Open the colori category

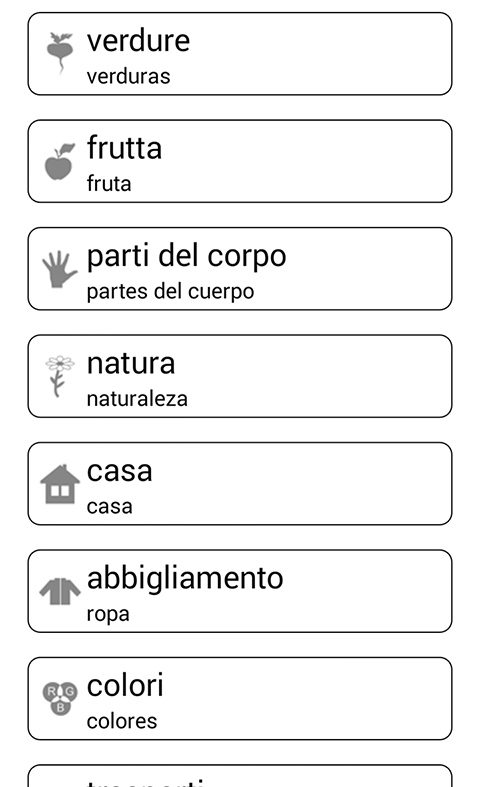pyautogui.click(x=240, y=698)
